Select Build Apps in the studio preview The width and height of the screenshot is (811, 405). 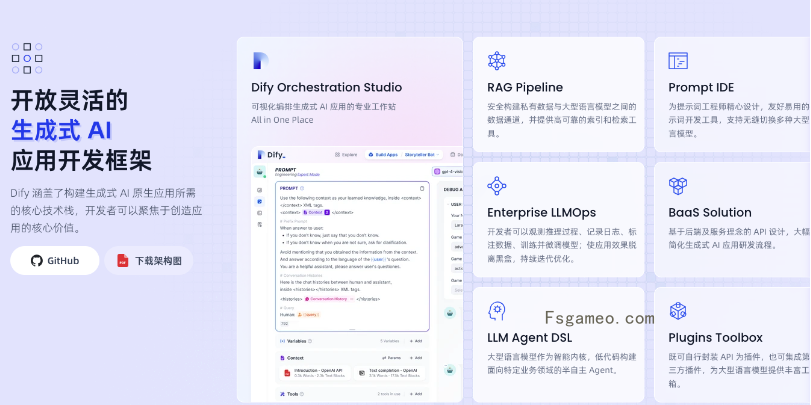pos(382,155)
